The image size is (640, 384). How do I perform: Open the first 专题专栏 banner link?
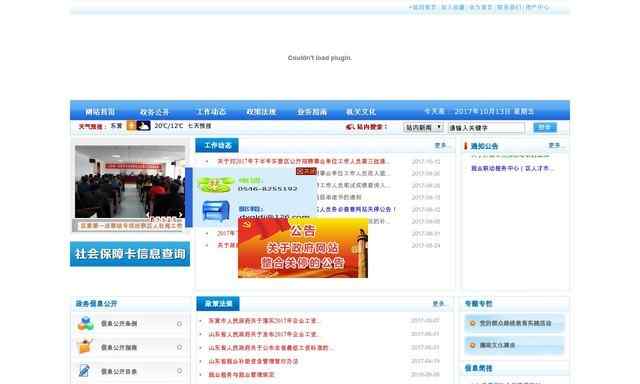[x=514, y=323]
